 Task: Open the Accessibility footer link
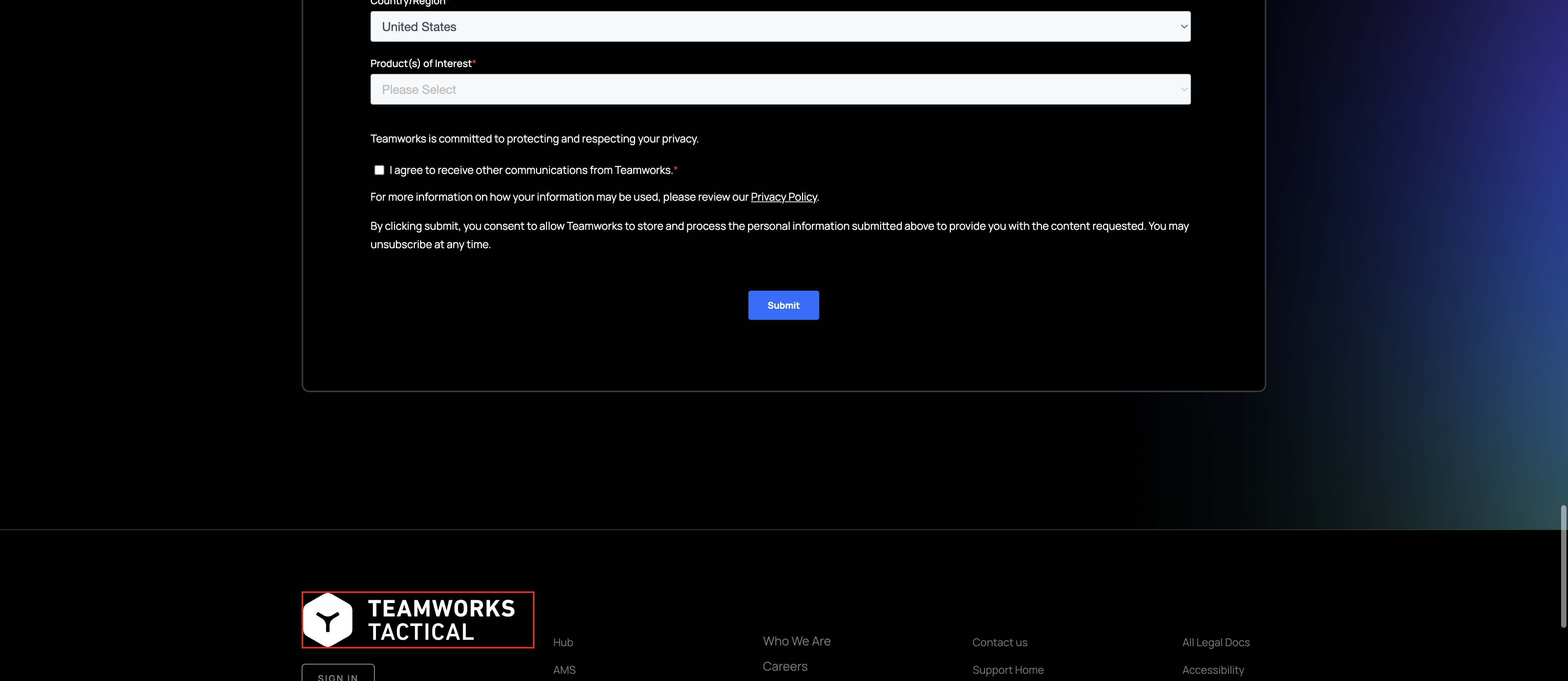click(1212, 670)
